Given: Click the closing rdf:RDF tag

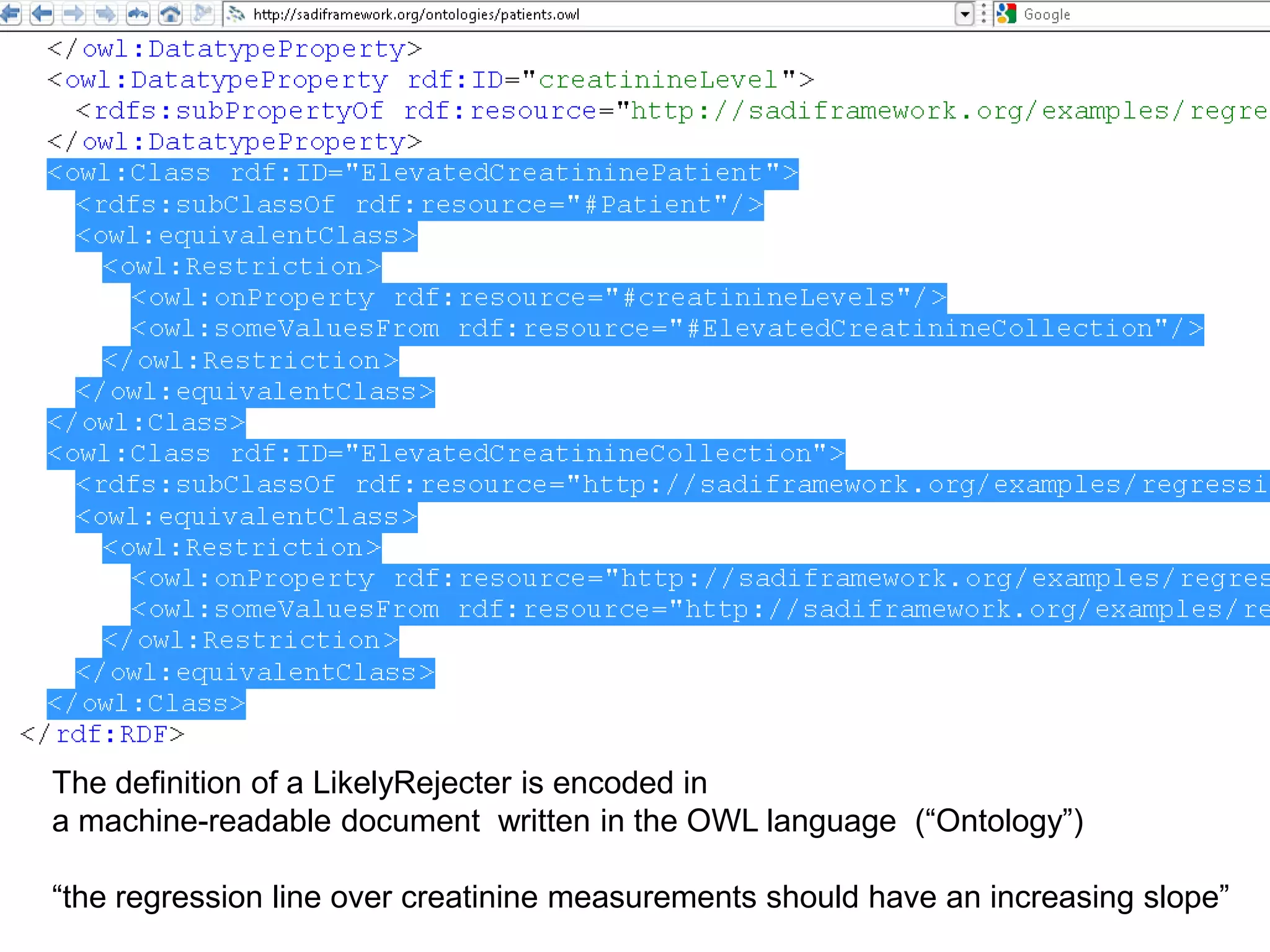Looking at the screenshot, I should click(x=103, y=734).
